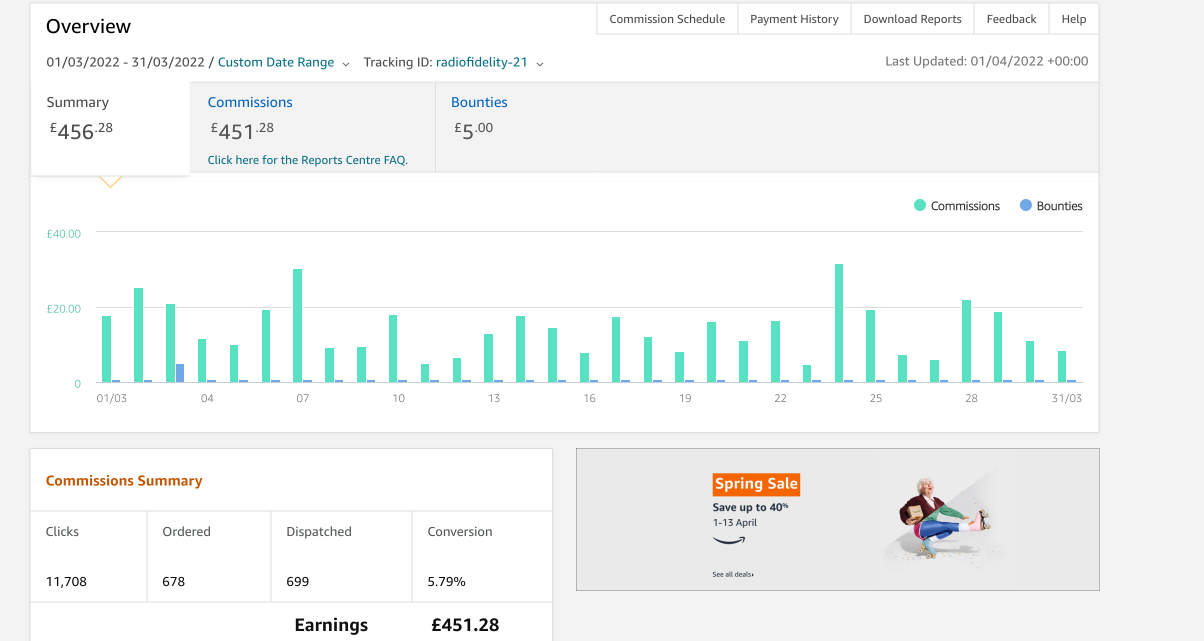Expand the Custom Date Range dropdown
This screenshot has width=1204, height=641.
(284, 62)
